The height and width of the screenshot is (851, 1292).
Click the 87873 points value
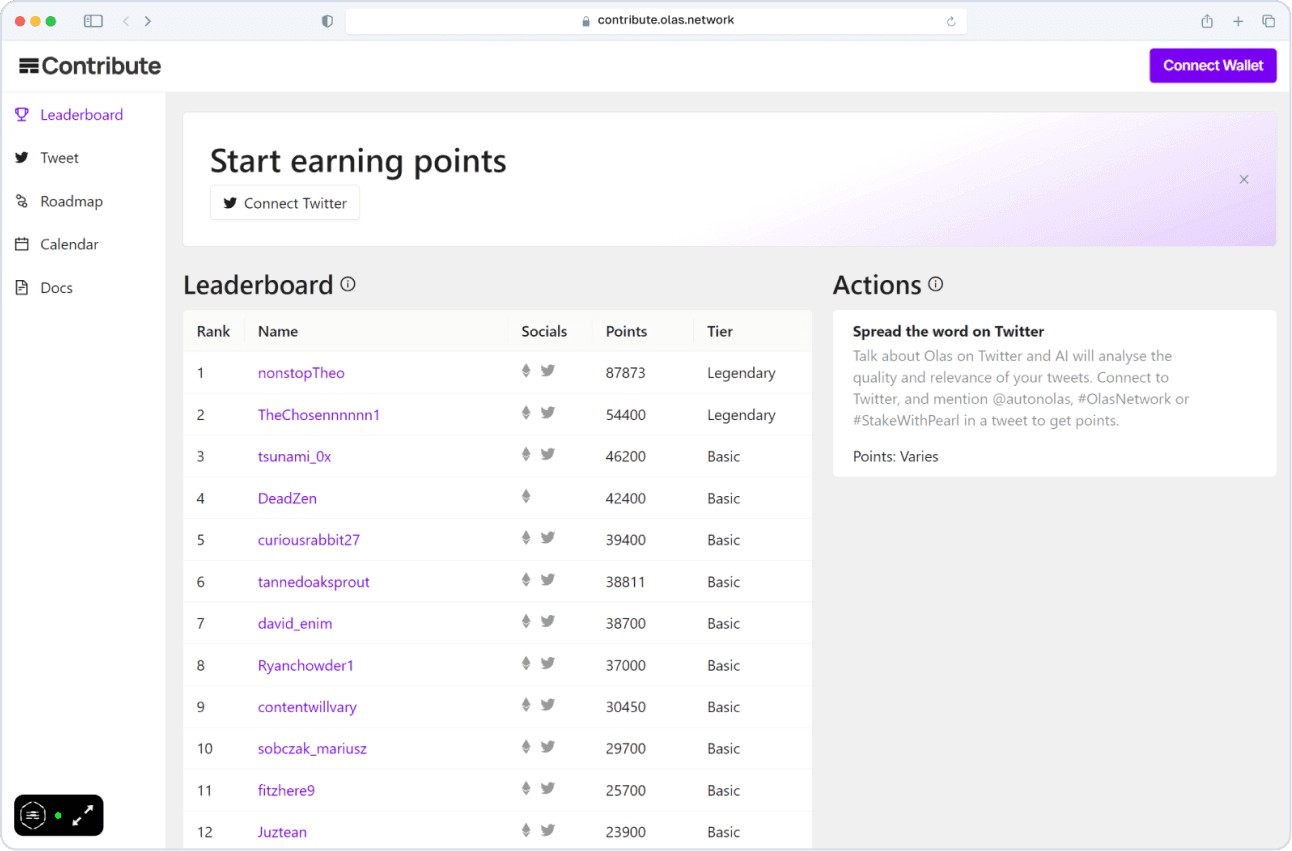tap(626, 373)
